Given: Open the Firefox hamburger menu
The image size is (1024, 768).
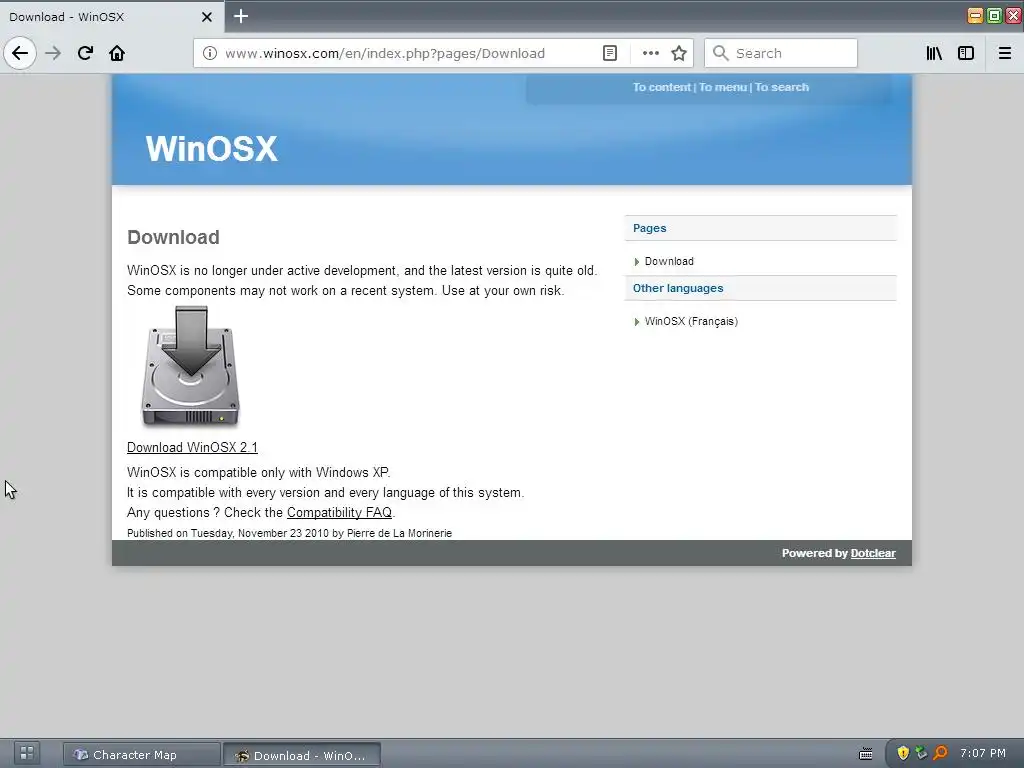Looking at the screenshot, I should tap(1005, 53).
